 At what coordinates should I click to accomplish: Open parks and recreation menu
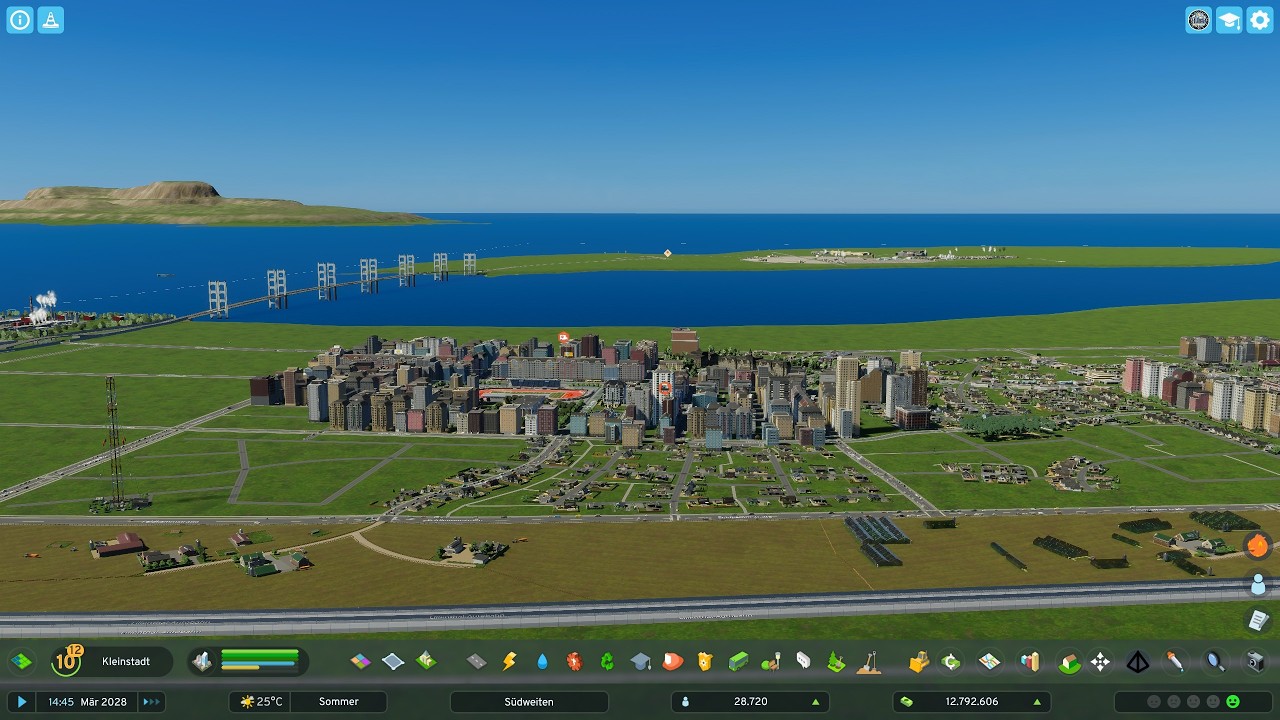(x=771, y=661)
